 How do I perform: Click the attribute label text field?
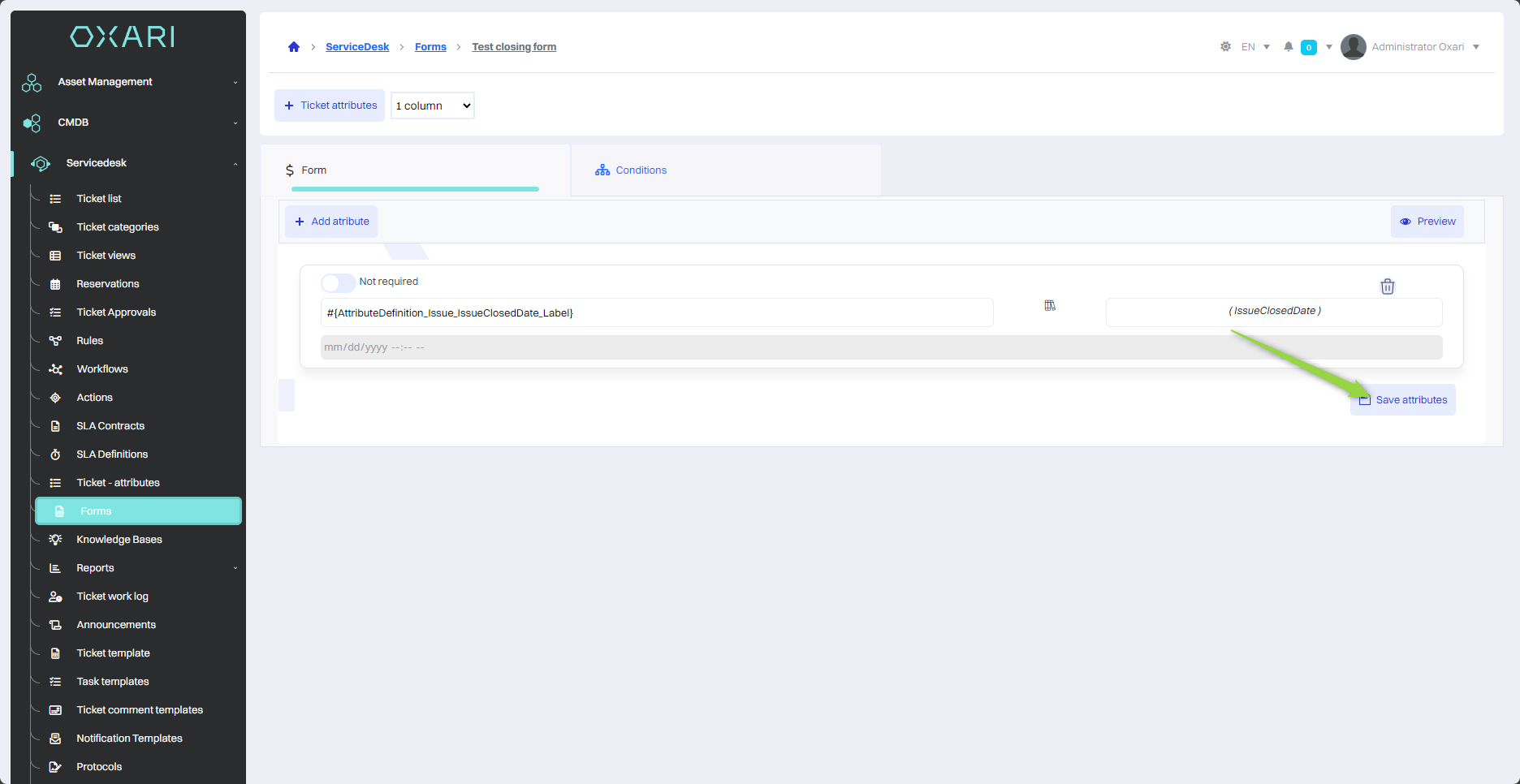click(x=656, y=313)
